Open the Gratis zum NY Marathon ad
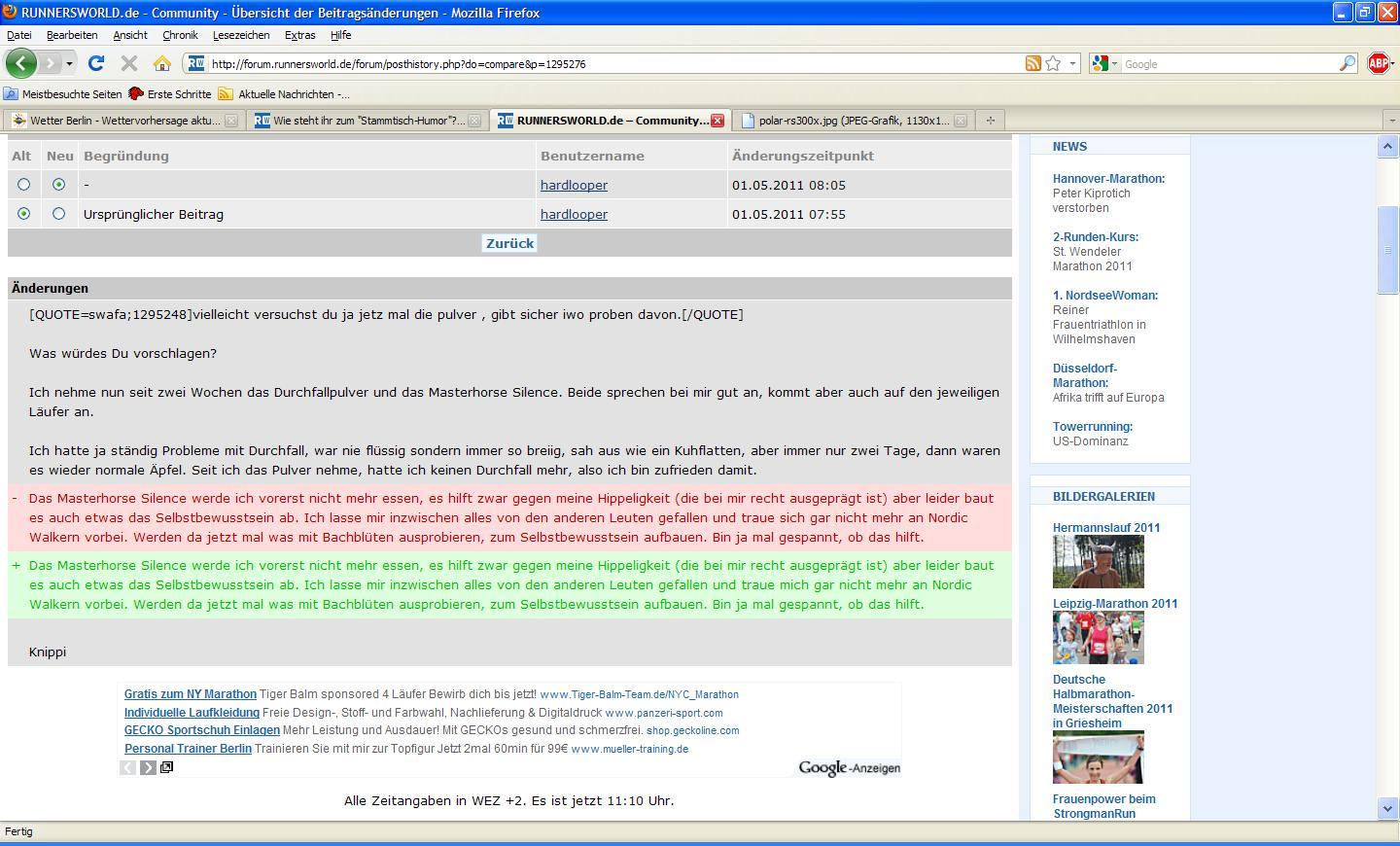1400x846 pixels. tap(191, 694)
